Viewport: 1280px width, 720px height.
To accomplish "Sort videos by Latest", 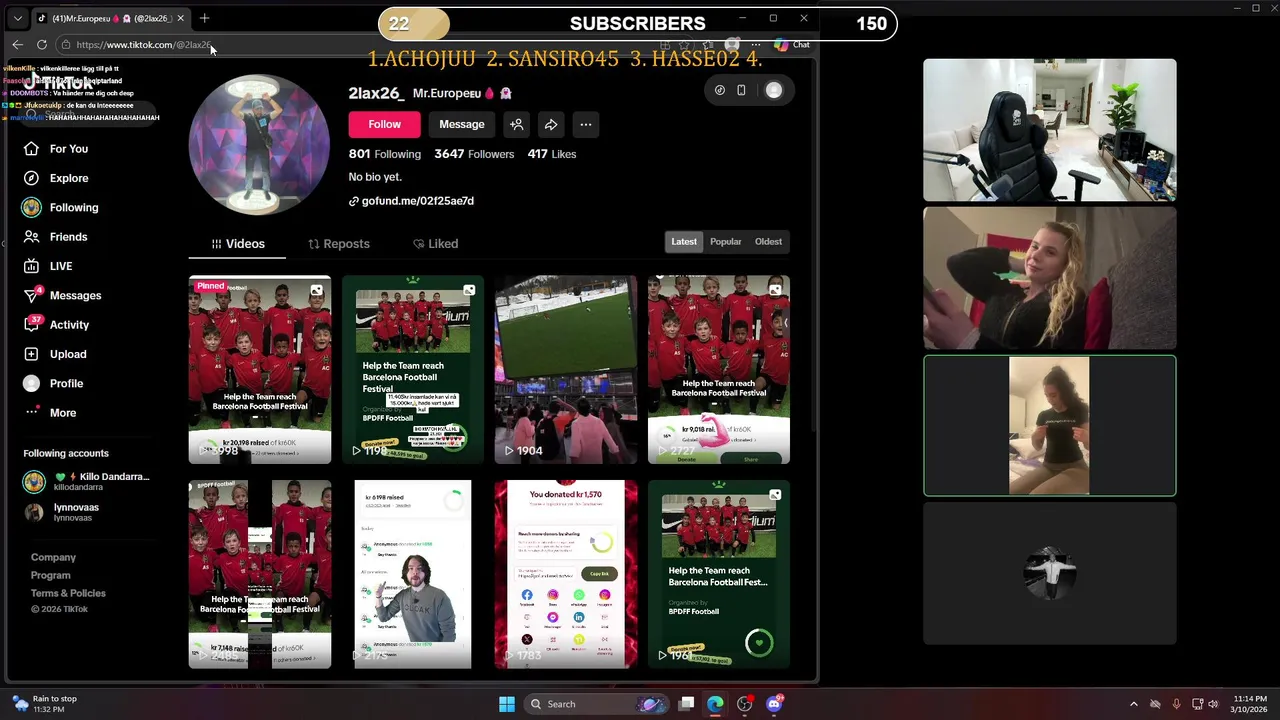I will click(x=684, y=242).
